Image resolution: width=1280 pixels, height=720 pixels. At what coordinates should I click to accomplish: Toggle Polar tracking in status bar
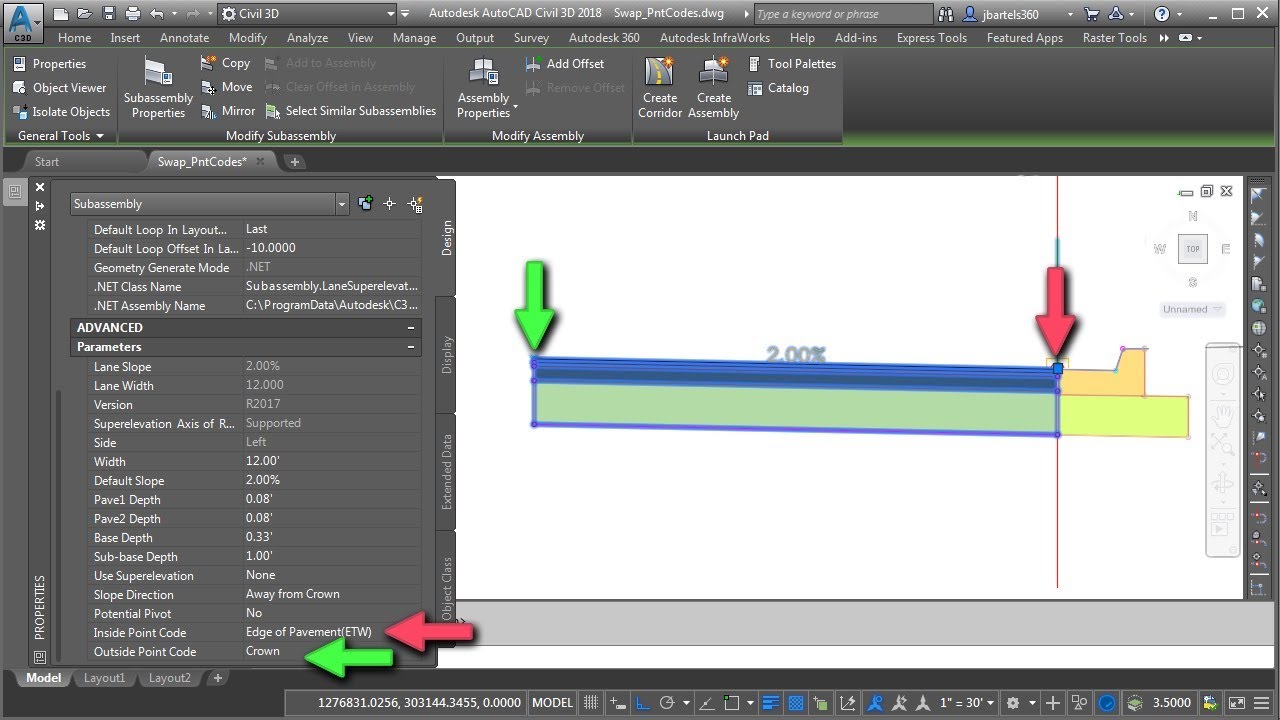pos(667,703)
